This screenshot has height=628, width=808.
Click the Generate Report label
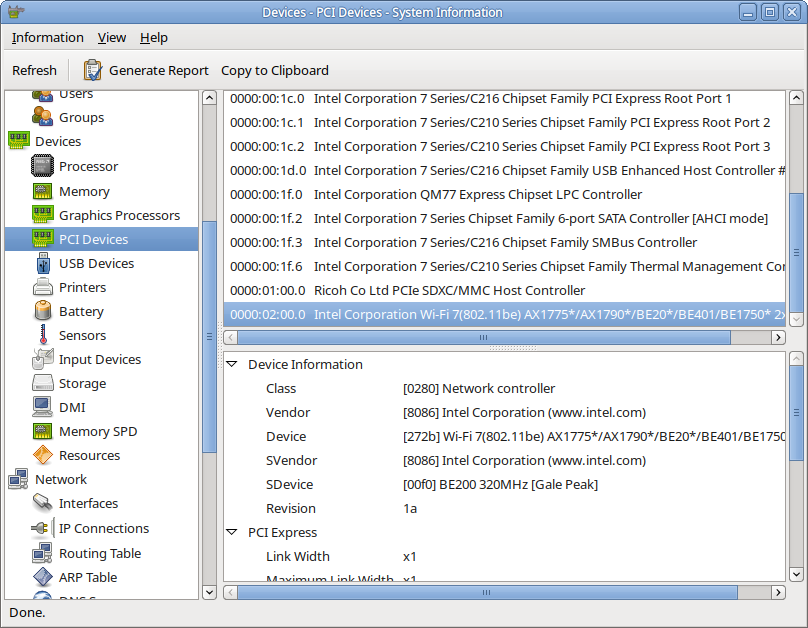click(x=159, y=71)
